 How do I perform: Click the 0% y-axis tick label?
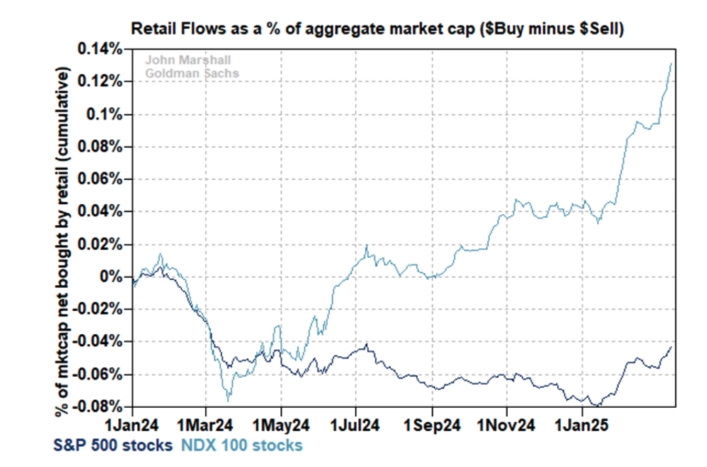114,277
